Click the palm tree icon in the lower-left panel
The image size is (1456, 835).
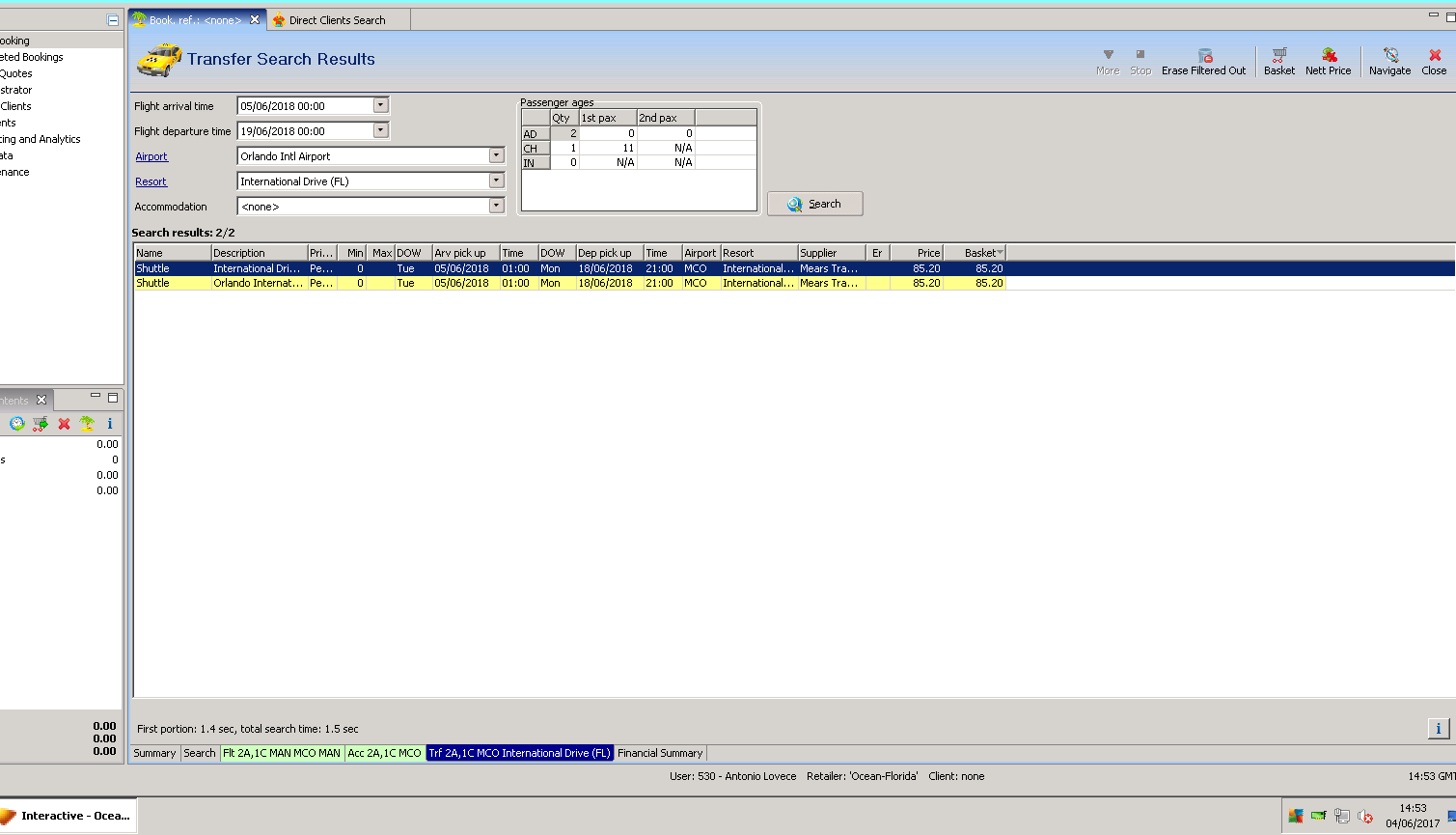tap(87, 424)
